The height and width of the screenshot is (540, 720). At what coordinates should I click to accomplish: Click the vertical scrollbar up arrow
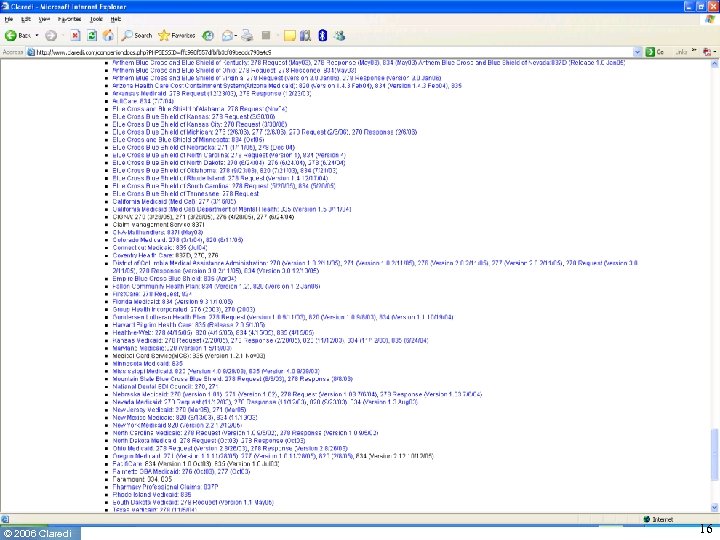pyautogui.click(x=714, y=64)
